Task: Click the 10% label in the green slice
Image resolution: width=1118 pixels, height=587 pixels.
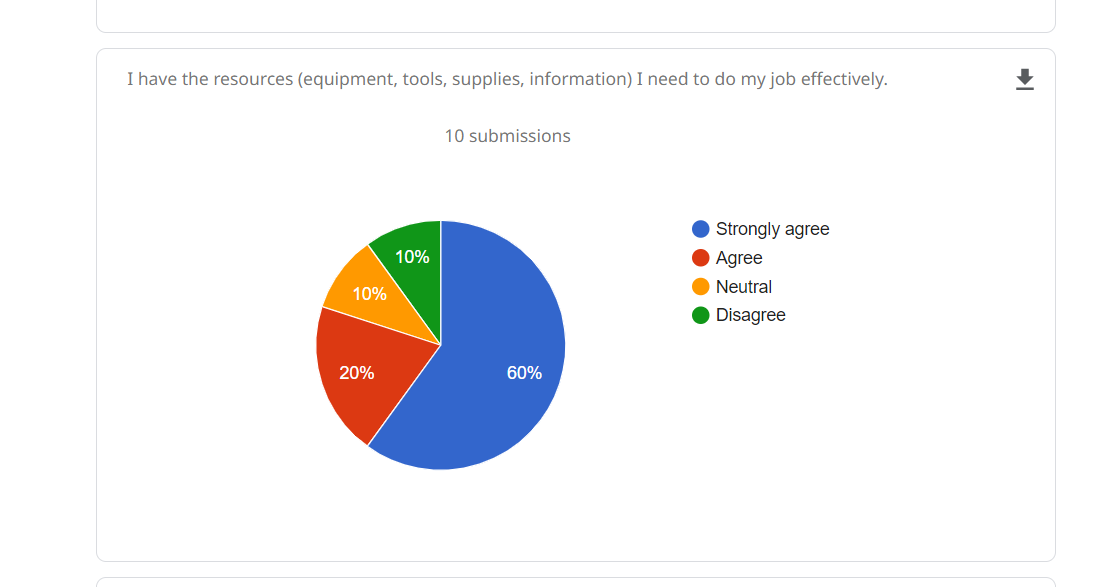Action: point(412,257)
